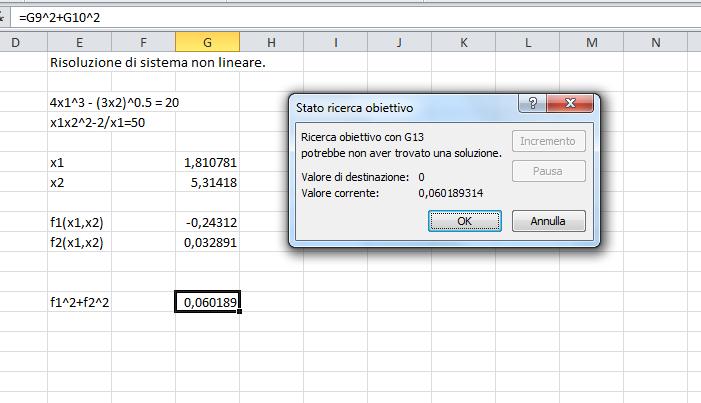Select the active cell showing 0,060189
The image size is (701, 403).
click(x=207, y=302)
